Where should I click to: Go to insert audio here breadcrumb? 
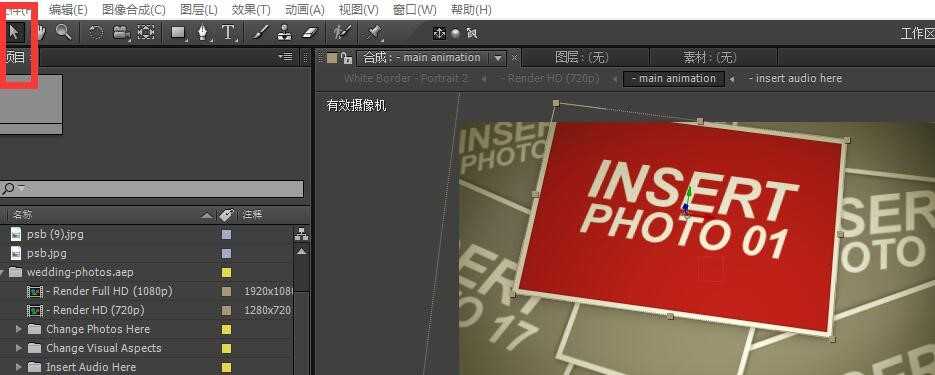coord(795,78)
